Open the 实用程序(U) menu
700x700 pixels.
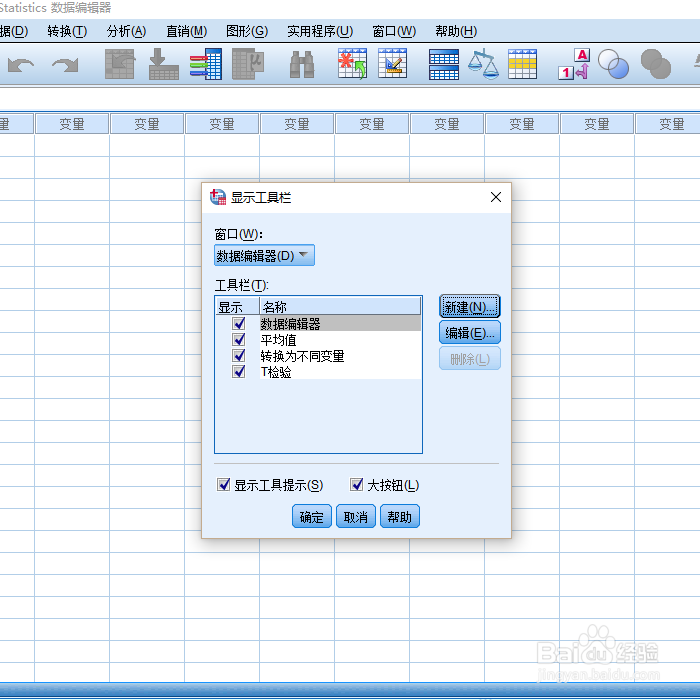[x=320, y=31]
